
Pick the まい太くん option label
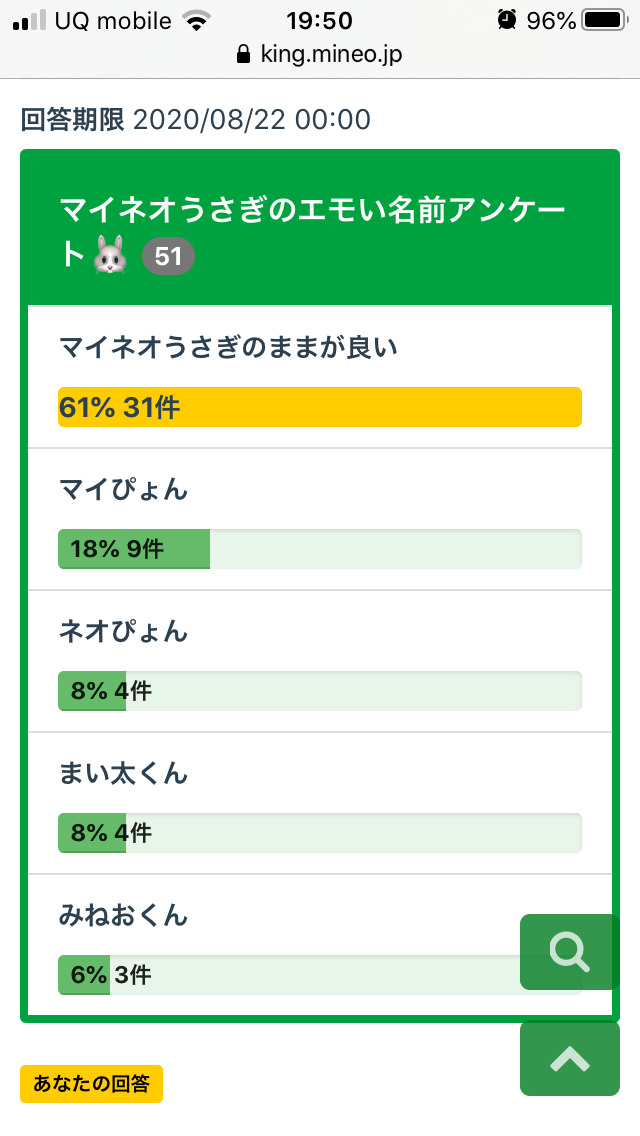pos(123,774)
